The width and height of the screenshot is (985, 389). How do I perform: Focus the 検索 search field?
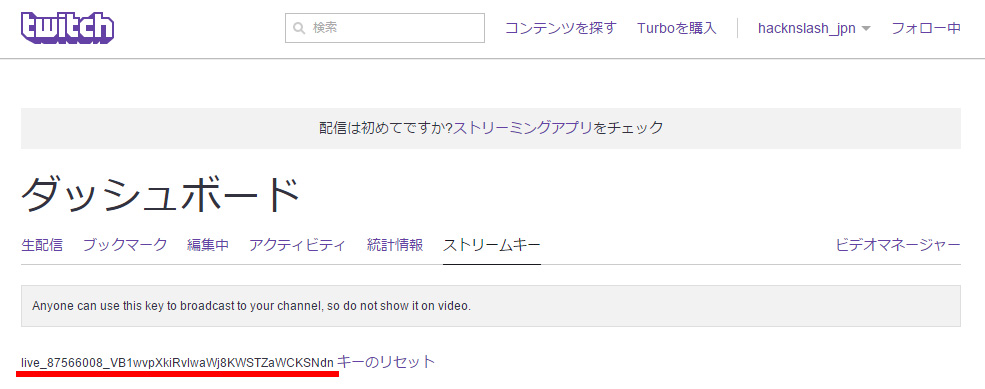pyautogui.click(x=384, y=28)
